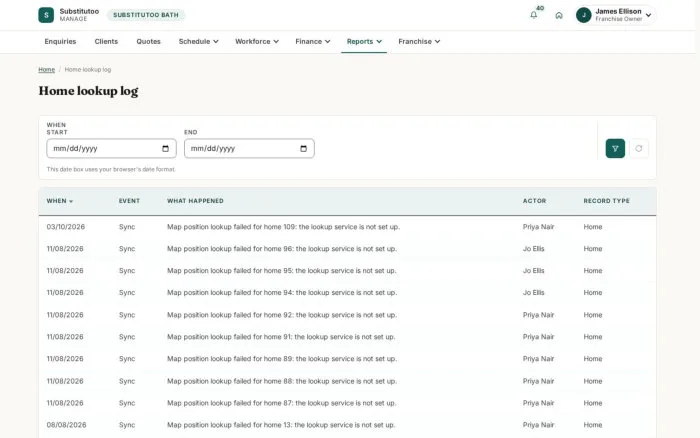Sort by the Actor column header
Screen dimensions: 700x438
[534, 201]
